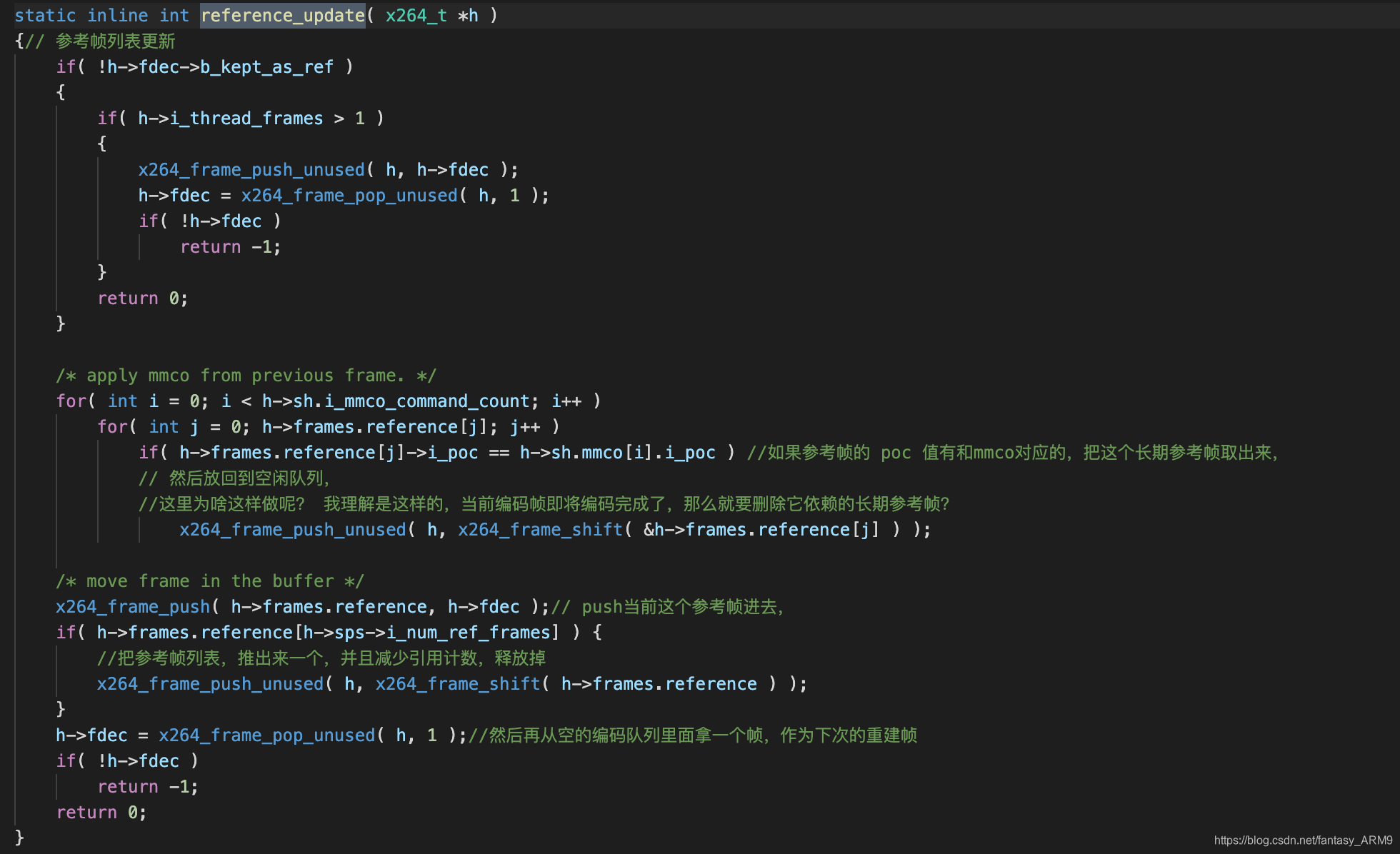Click the first x264_frame_pop_unused call
The height and width of the screenshot is (854, 1400).
coord(349,195)
